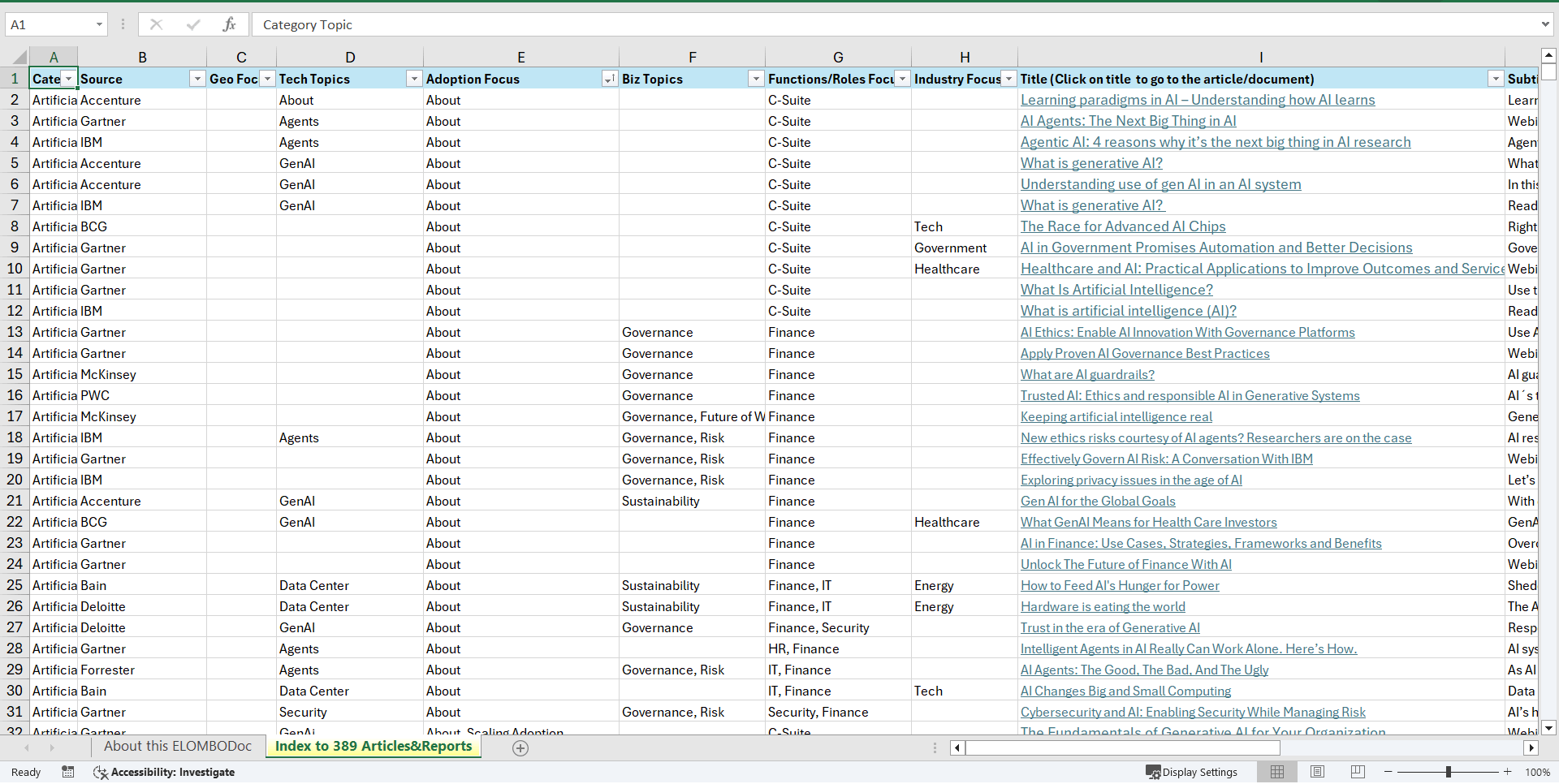Click the Enter checkmark in formula bar
Image resolution: width=1559 pixels, height=784 pixels.
(x=193, y=24)
